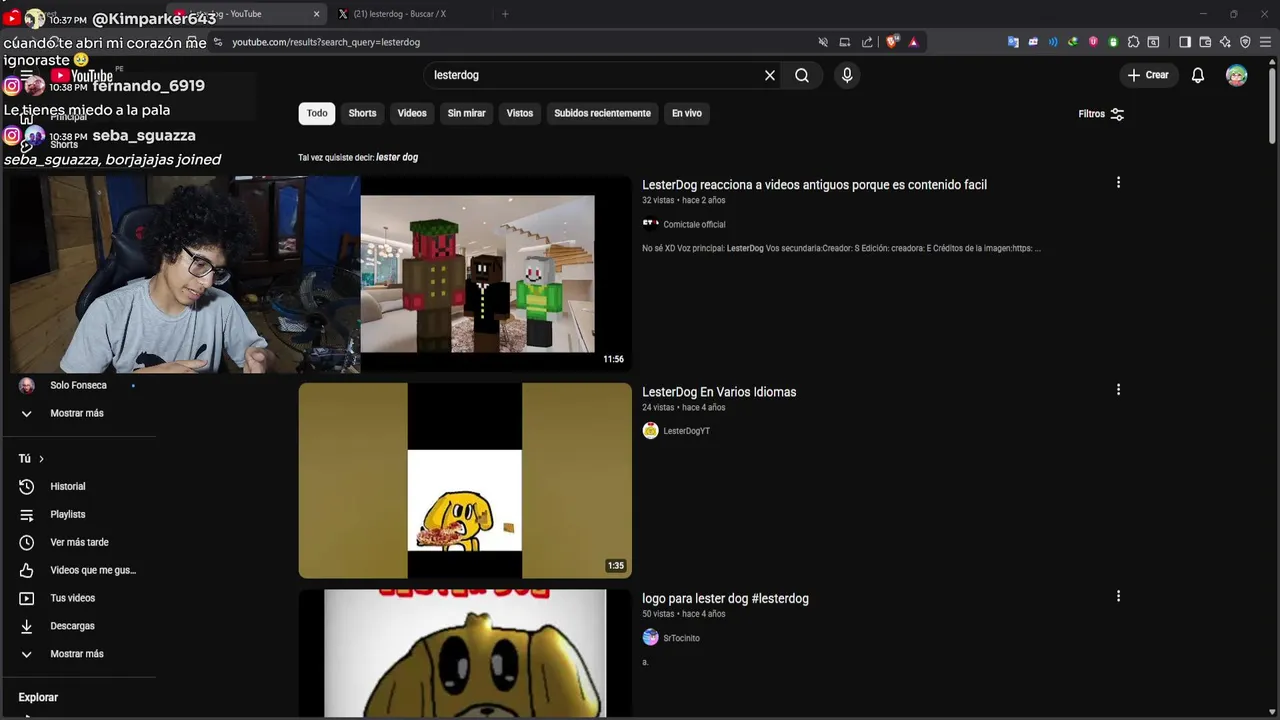Image resolution: width=1280 pixels, height=720 pixels.
Task: Open options menu for LesterDog reacciona video
Action: point(1118,183)
